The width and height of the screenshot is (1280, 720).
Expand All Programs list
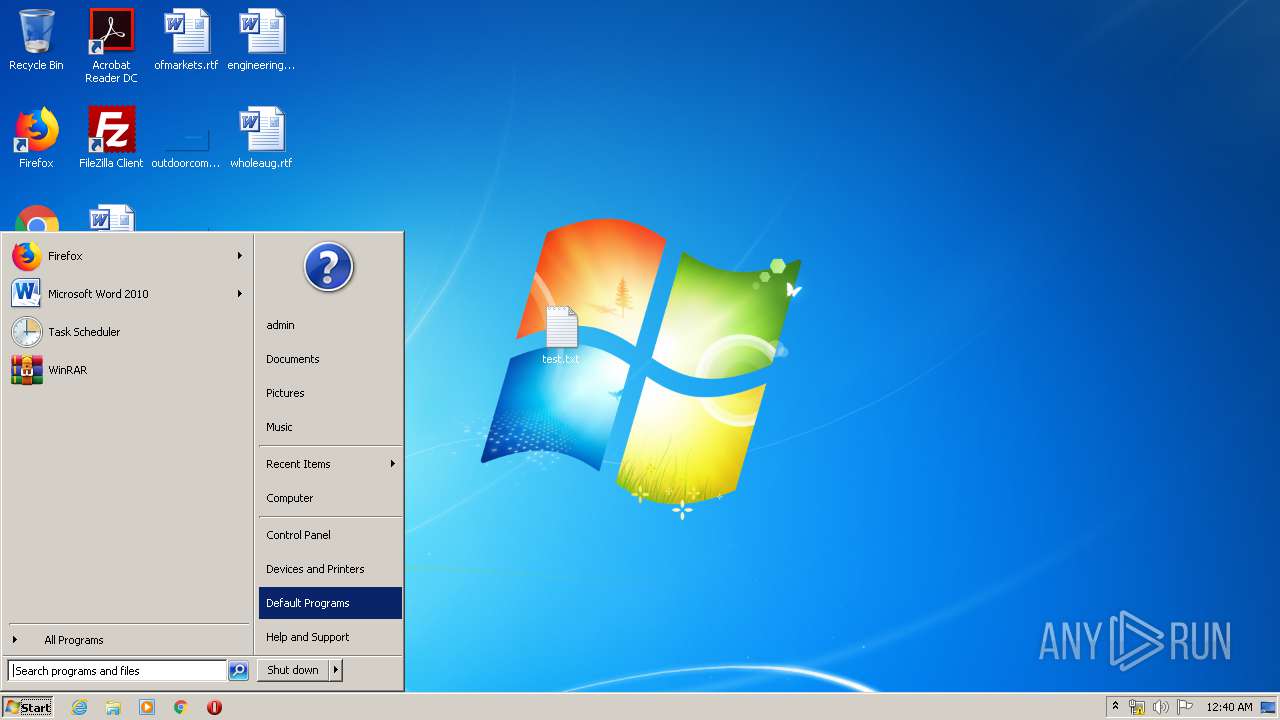pos(128,640)
